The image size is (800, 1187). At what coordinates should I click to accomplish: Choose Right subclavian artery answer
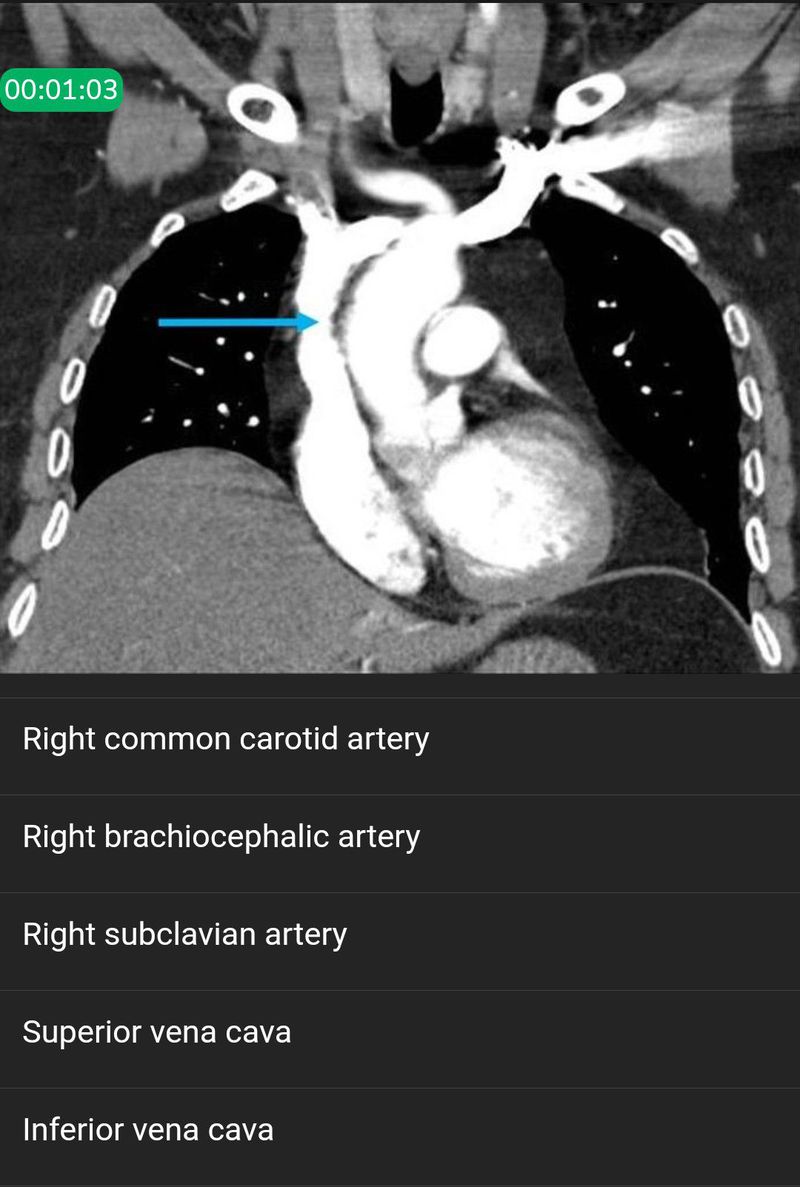400,934
